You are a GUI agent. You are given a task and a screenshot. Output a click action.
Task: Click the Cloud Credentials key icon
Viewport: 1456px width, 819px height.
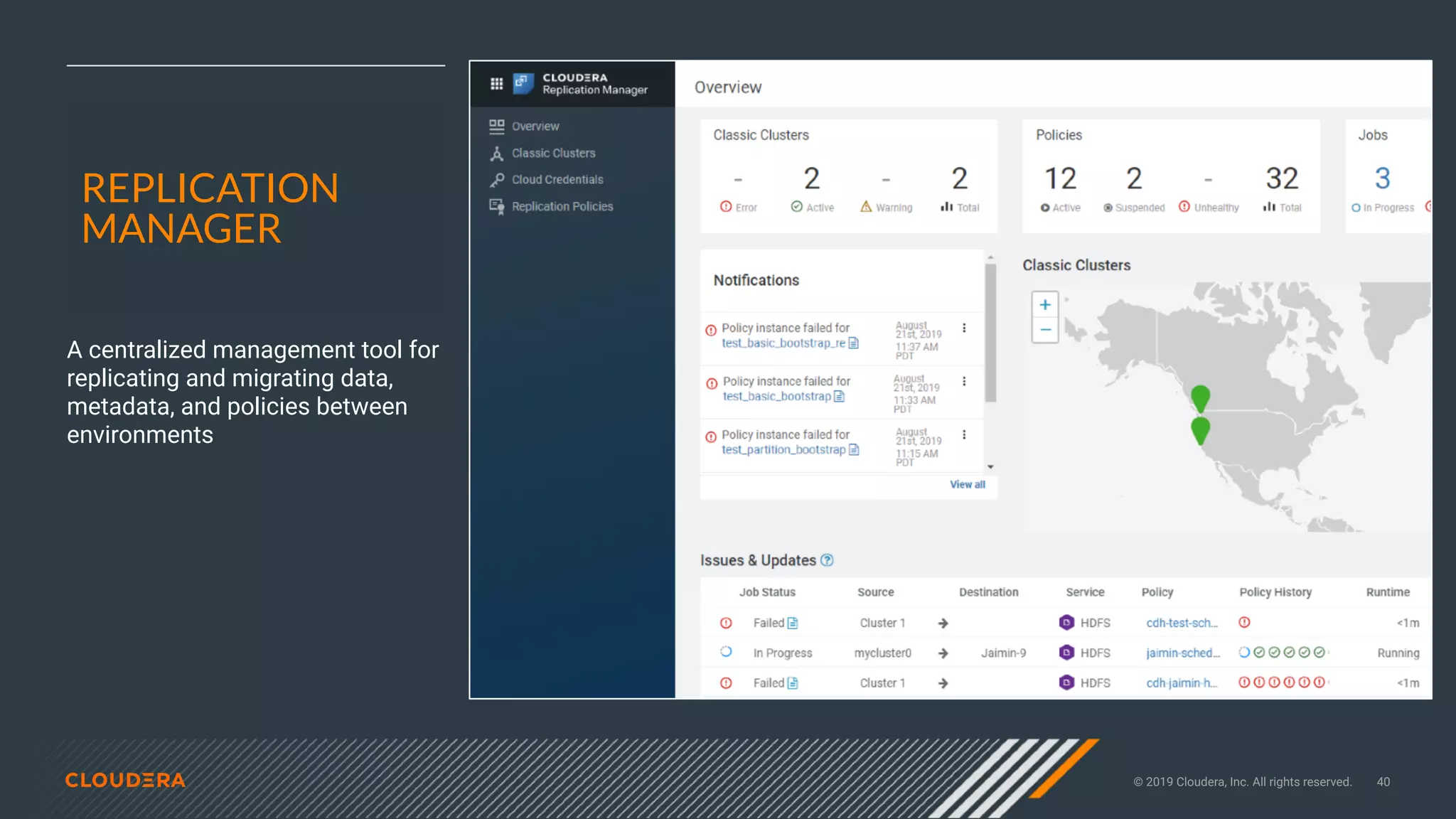tap(497, 180)
